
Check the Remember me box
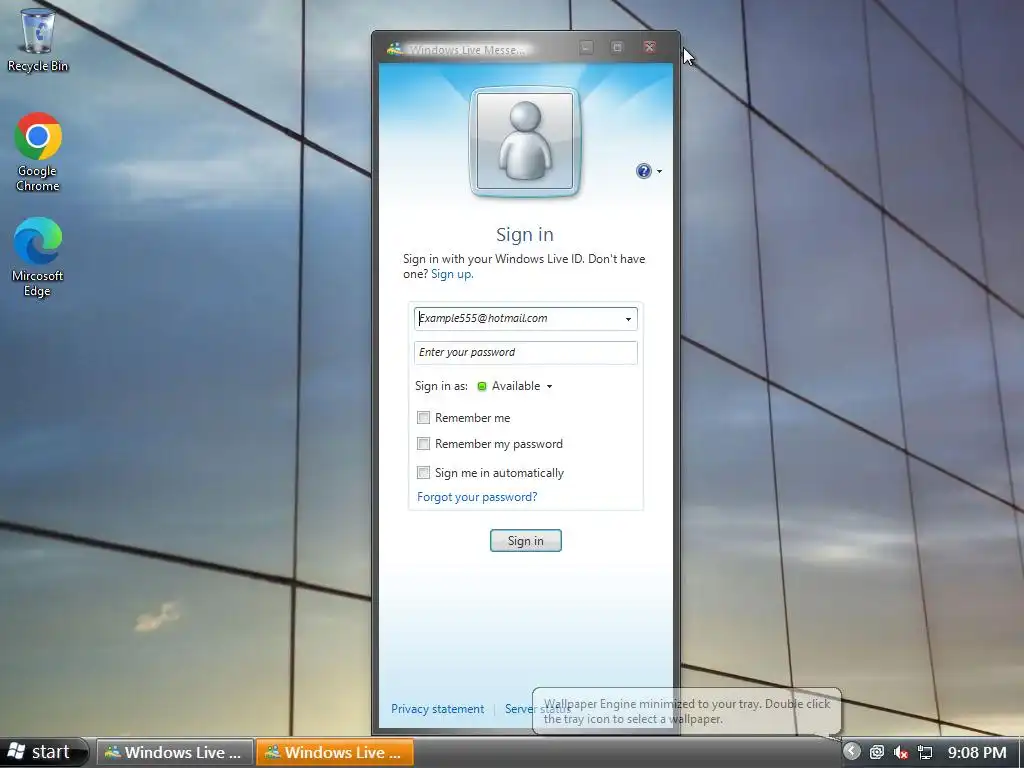click(x=423, y=417)
